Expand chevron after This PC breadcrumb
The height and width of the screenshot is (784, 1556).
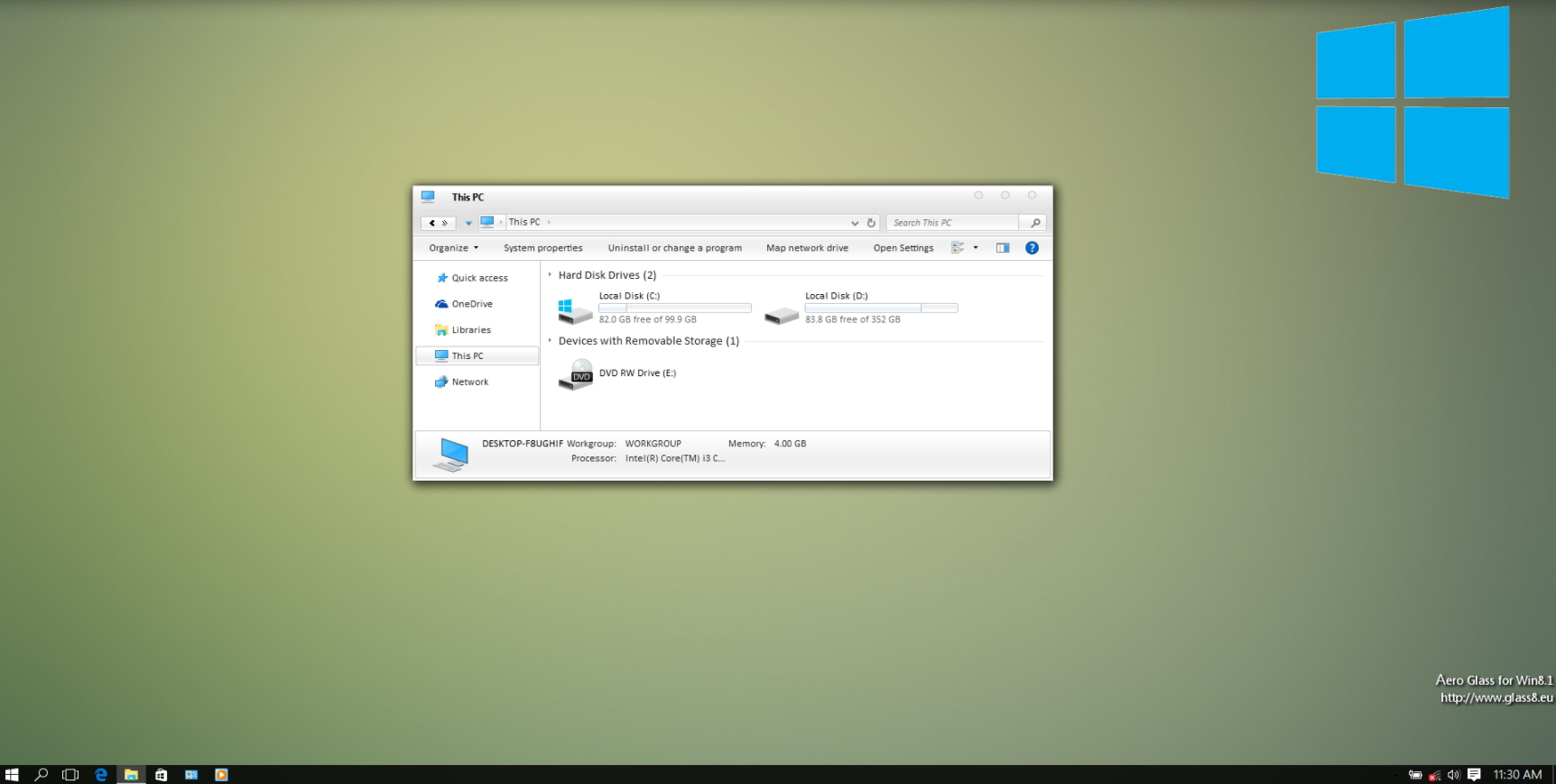coord(549,222)
